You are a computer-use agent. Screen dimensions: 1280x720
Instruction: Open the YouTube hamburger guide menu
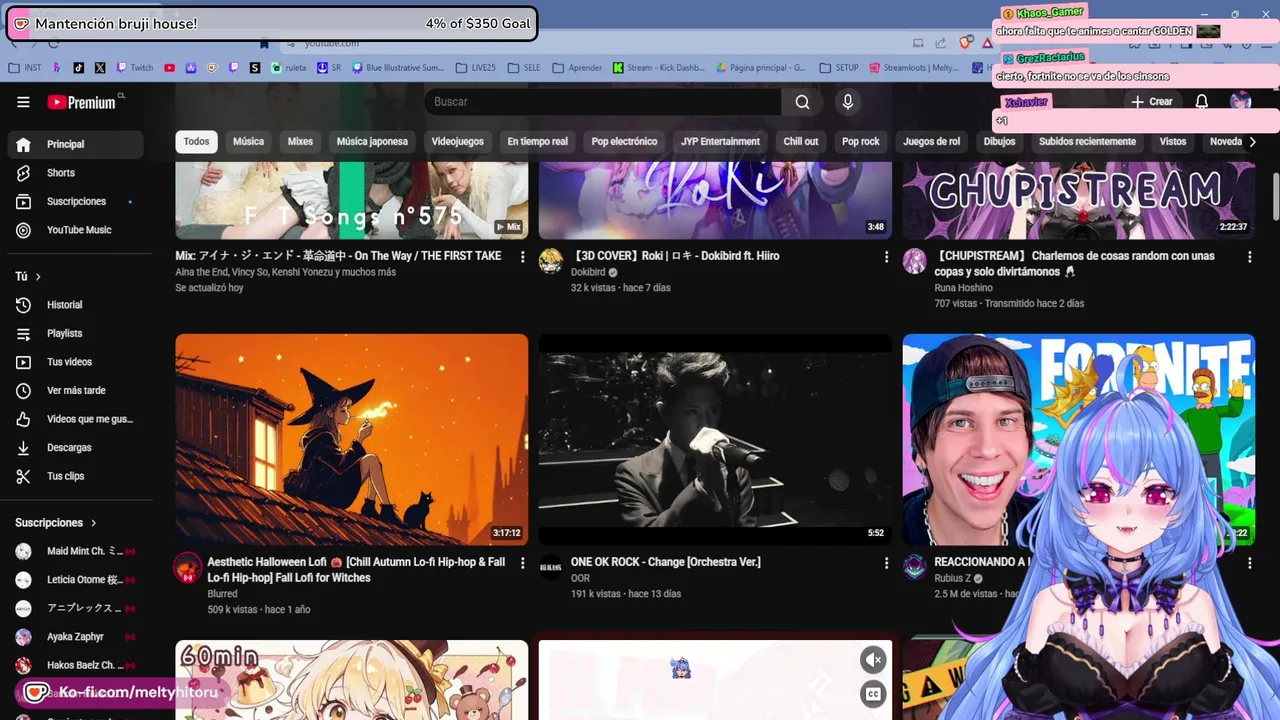click(x=23, y=102)
